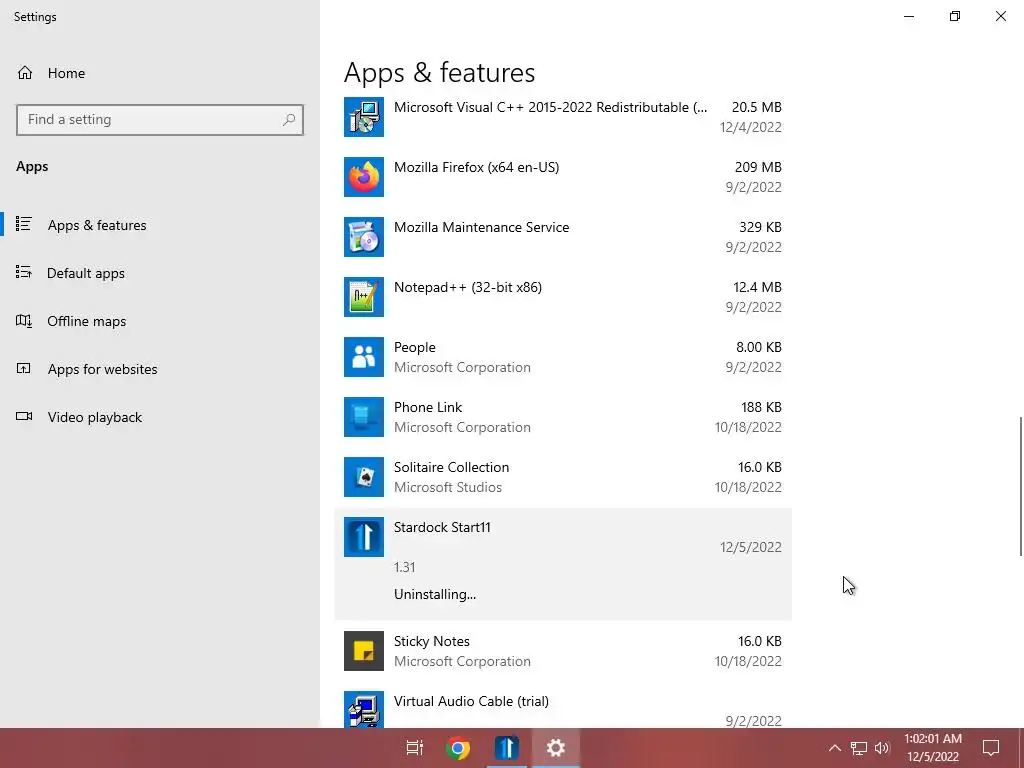
Task: Click the 1.31 version number
Action: 404,567
